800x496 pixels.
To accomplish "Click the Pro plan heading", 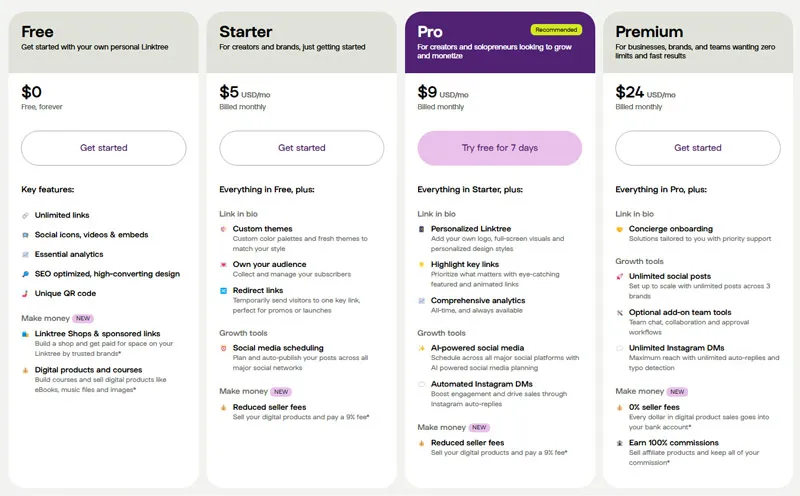I will click(x=430, y=32).
